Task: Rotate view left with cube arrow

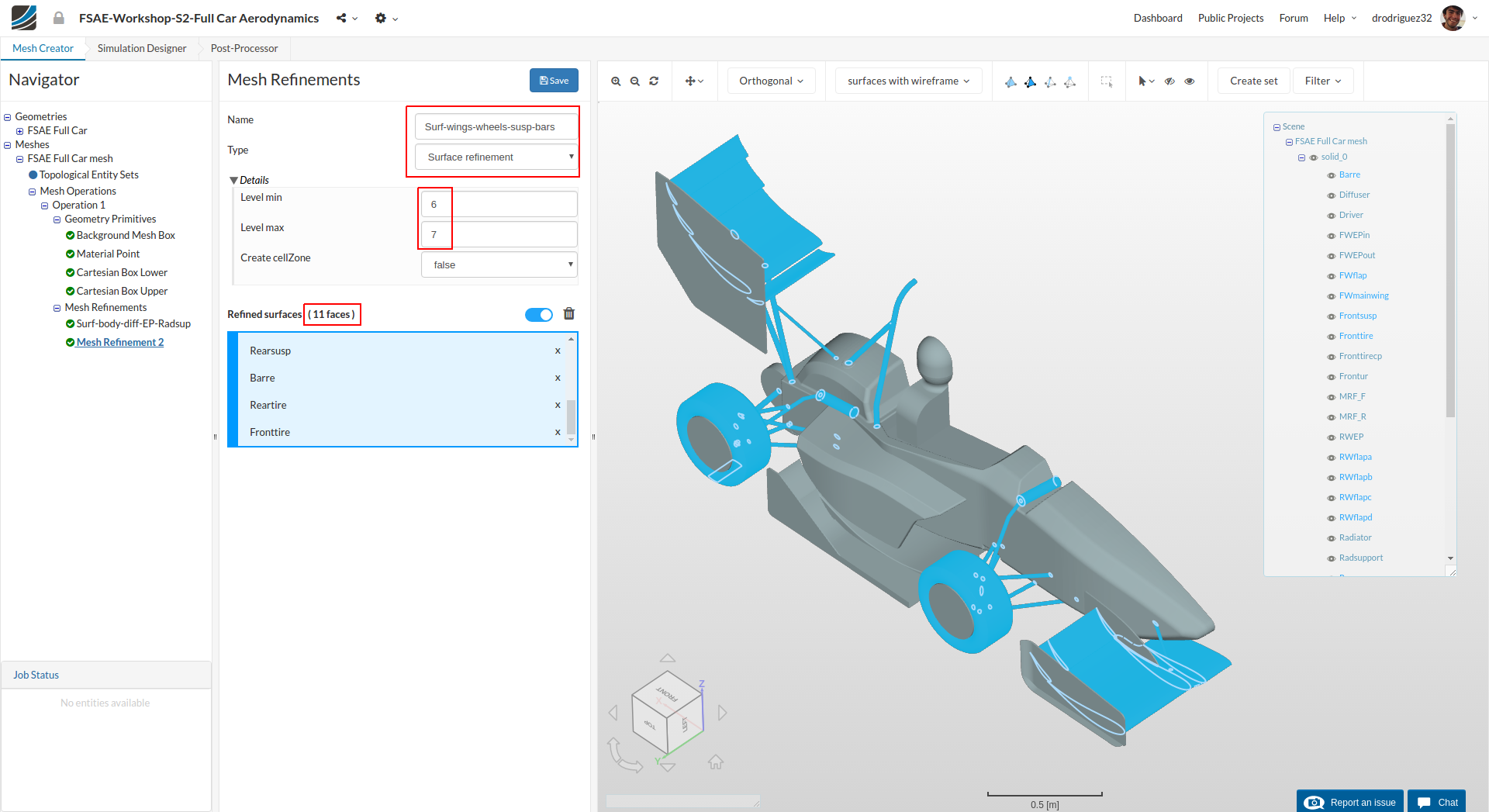Action: click(x=613, y=712)
